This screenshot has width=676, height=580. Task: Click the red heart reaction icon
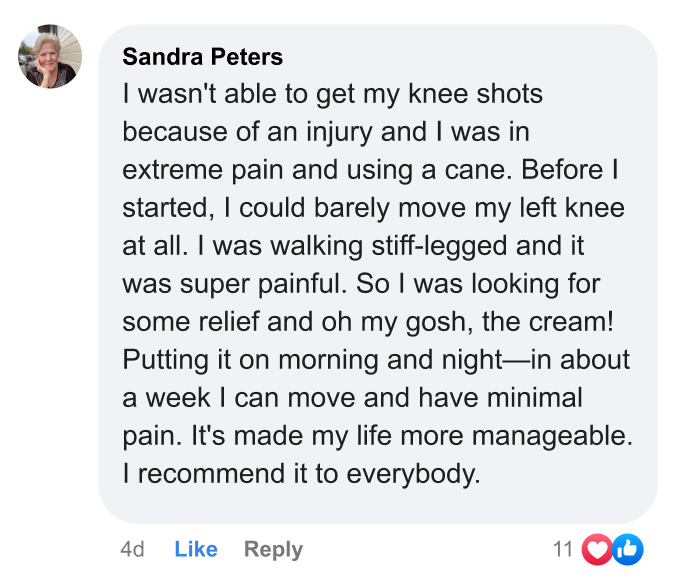pyautogui.click(x=596, y=548)
